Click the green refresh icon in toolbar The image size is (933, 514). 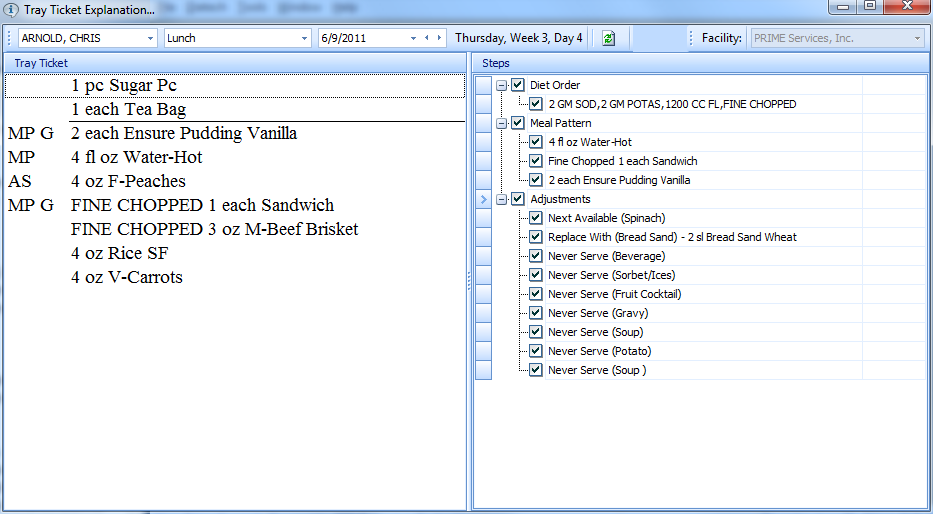pyautogui.click(x=608, y=38)
